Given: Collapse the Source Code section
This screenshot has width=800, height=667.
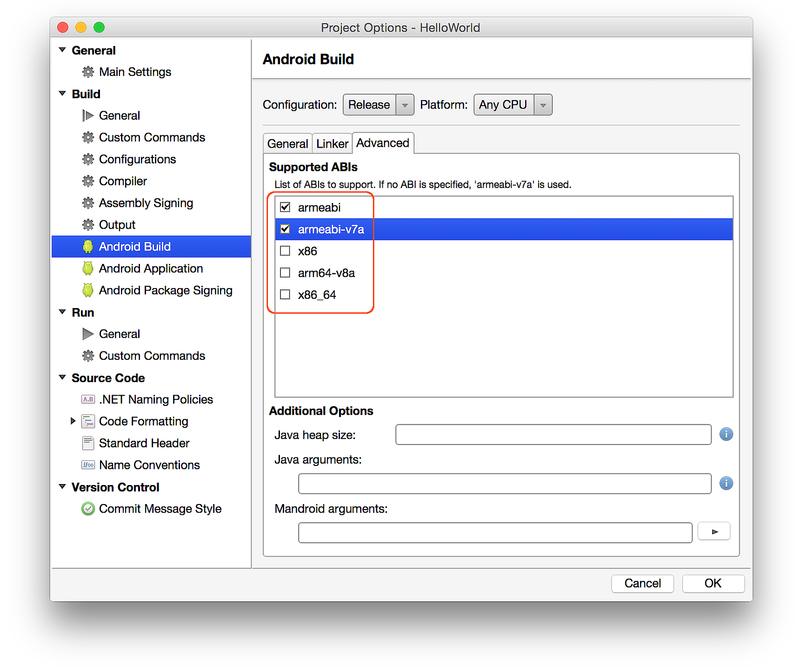Looking at the screenshot, I should (61, 377).
